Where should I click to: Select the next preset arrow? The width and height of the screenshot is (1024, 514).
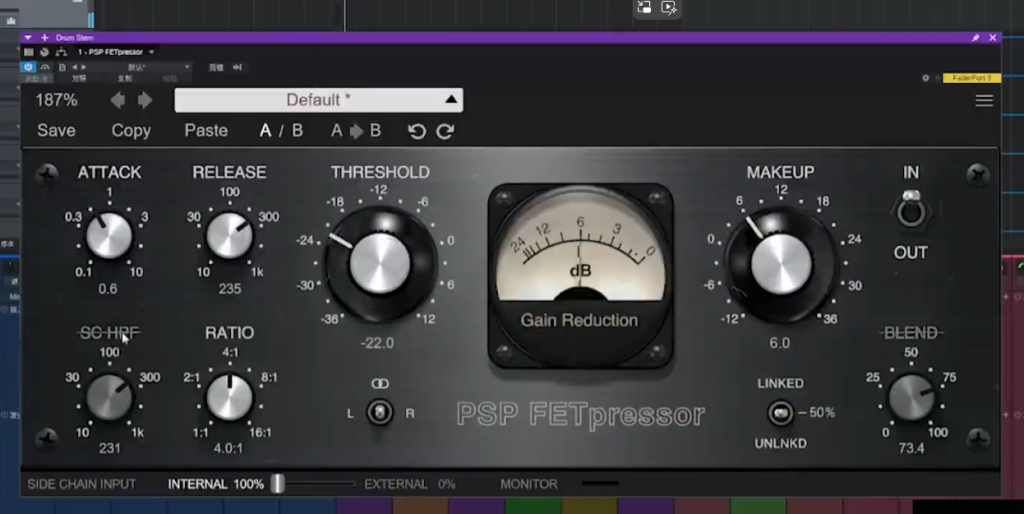[x=145, y=100]
